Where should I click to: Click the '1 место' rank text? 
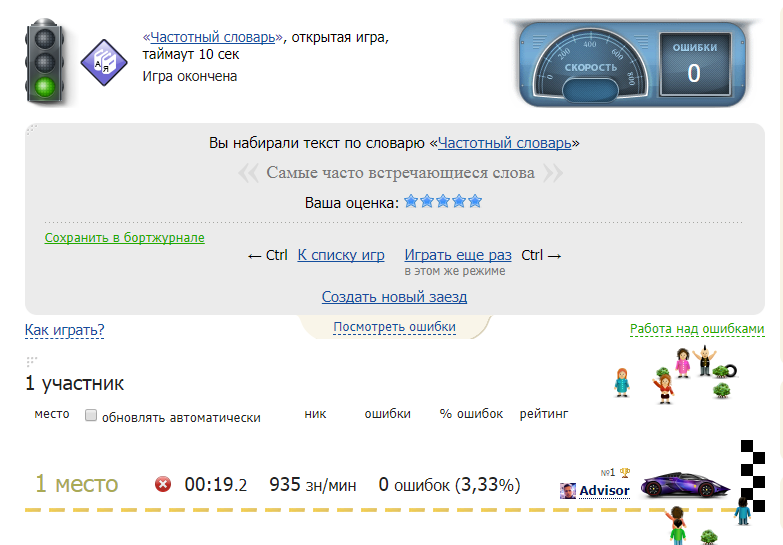pos(76,484)
